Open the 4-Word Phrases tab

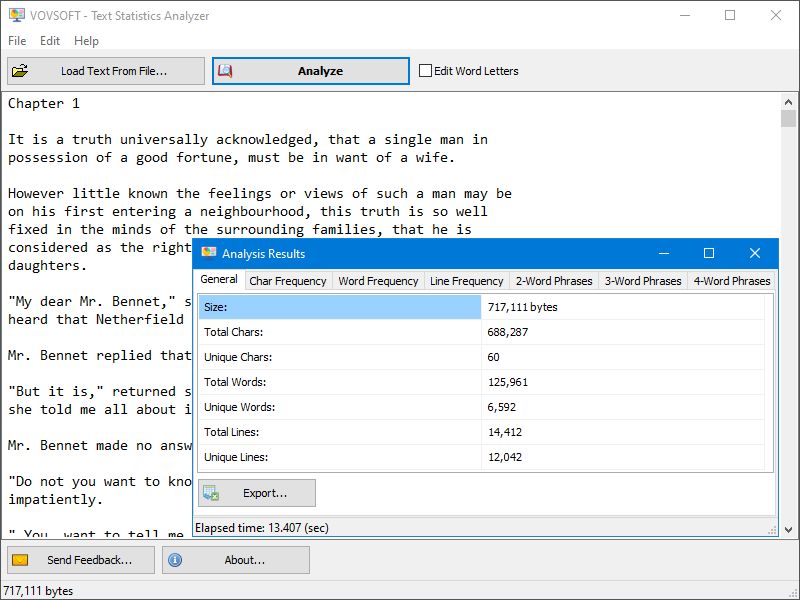[732, 281]
